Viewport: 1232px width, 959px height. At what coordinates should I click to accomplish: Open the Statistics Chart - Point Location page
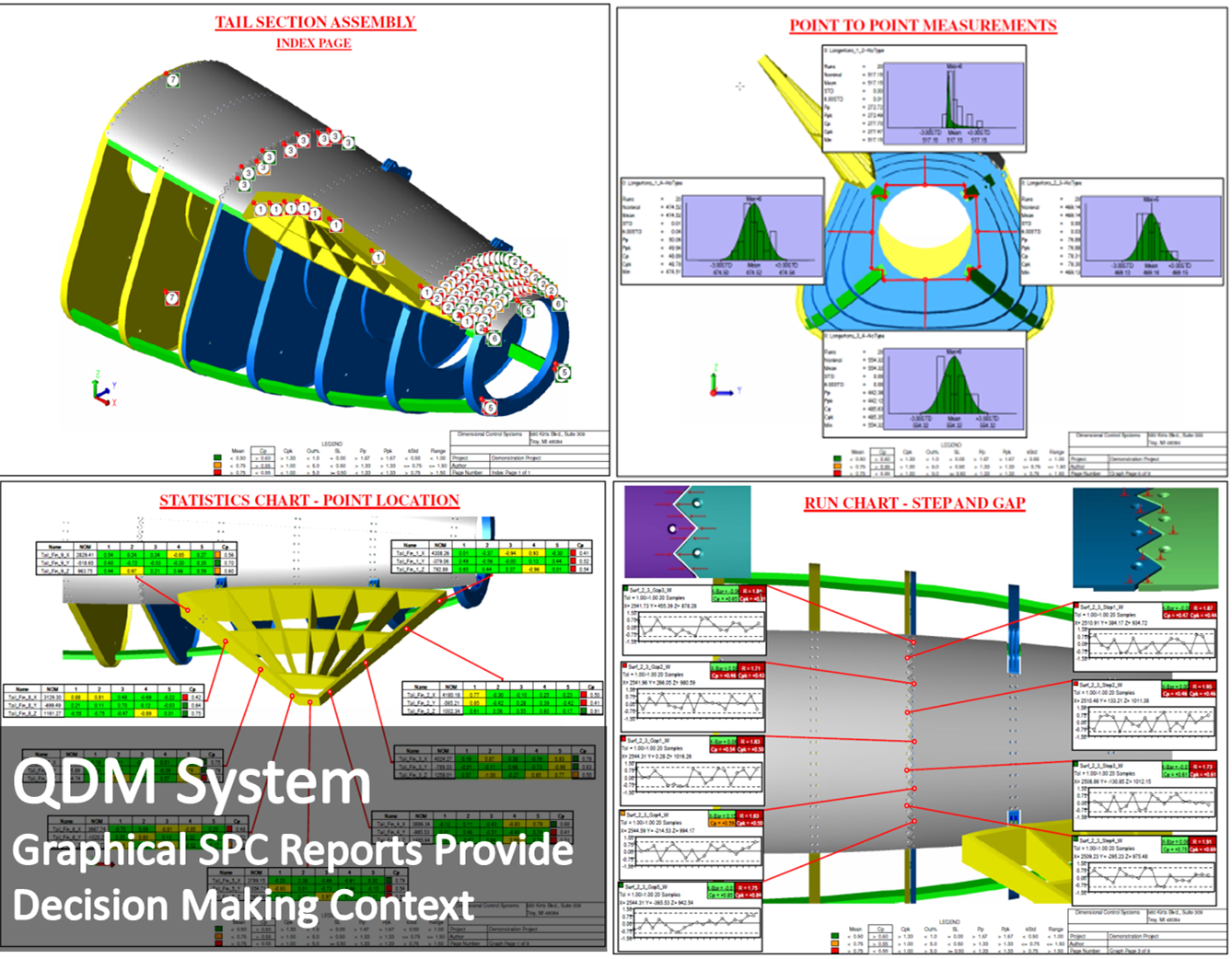[308, 502]
